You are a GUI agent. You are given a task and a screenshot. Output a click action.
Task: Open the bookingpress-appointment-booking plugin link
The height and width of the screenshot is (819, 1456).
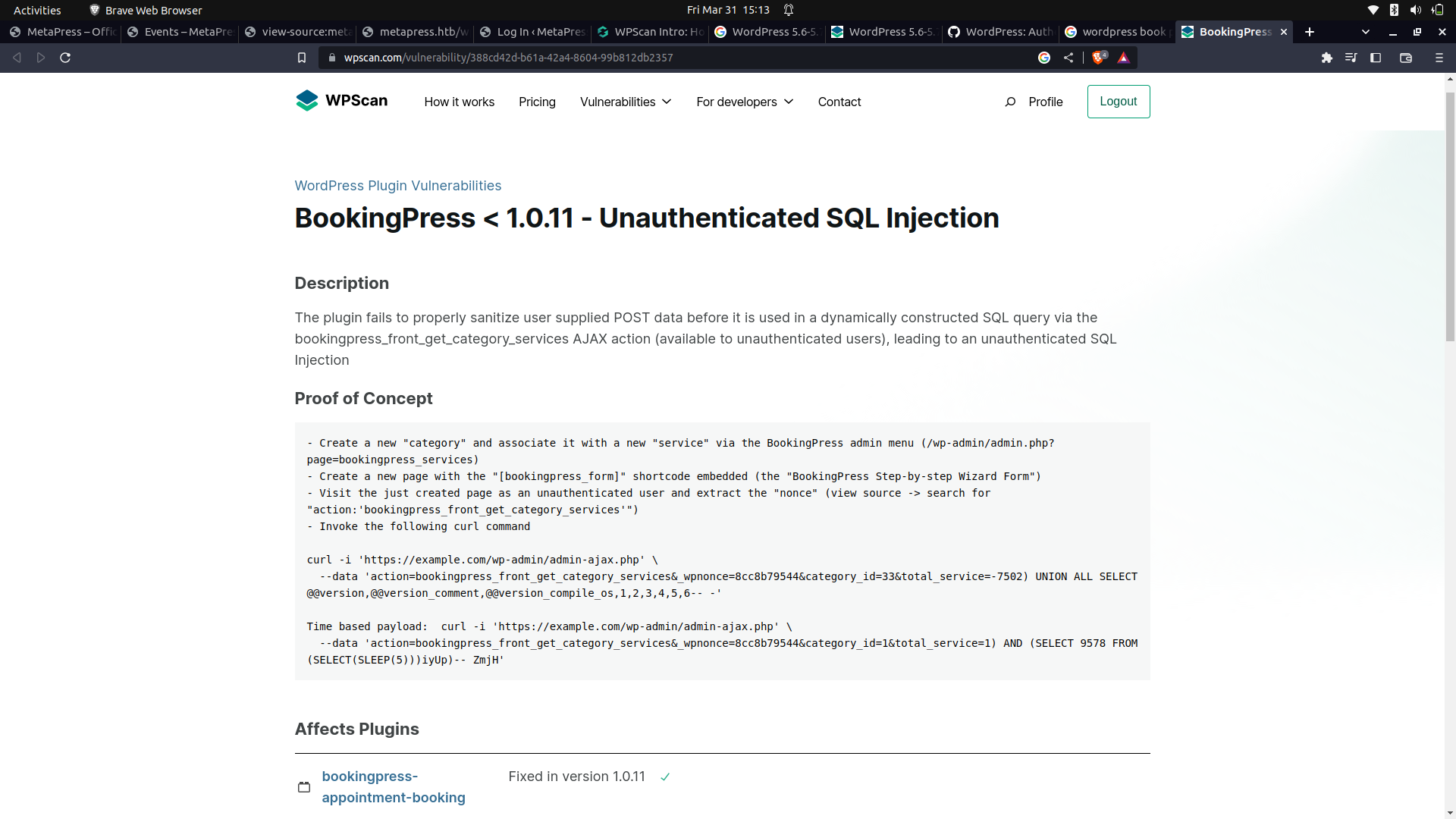[x=393, y=786]
